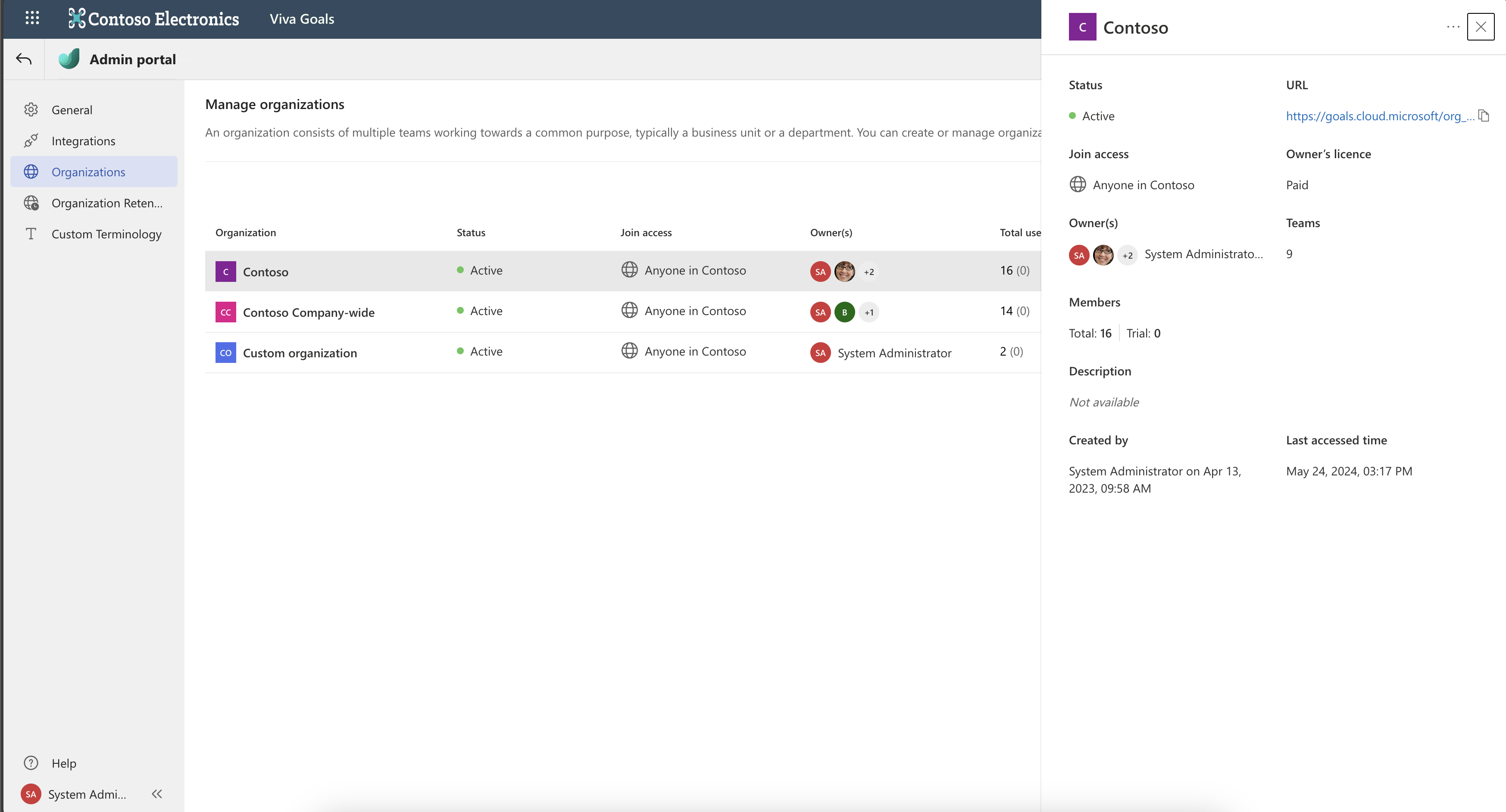
Task: Click the Viva Goals logo icon
Action: tap(69, 59)
